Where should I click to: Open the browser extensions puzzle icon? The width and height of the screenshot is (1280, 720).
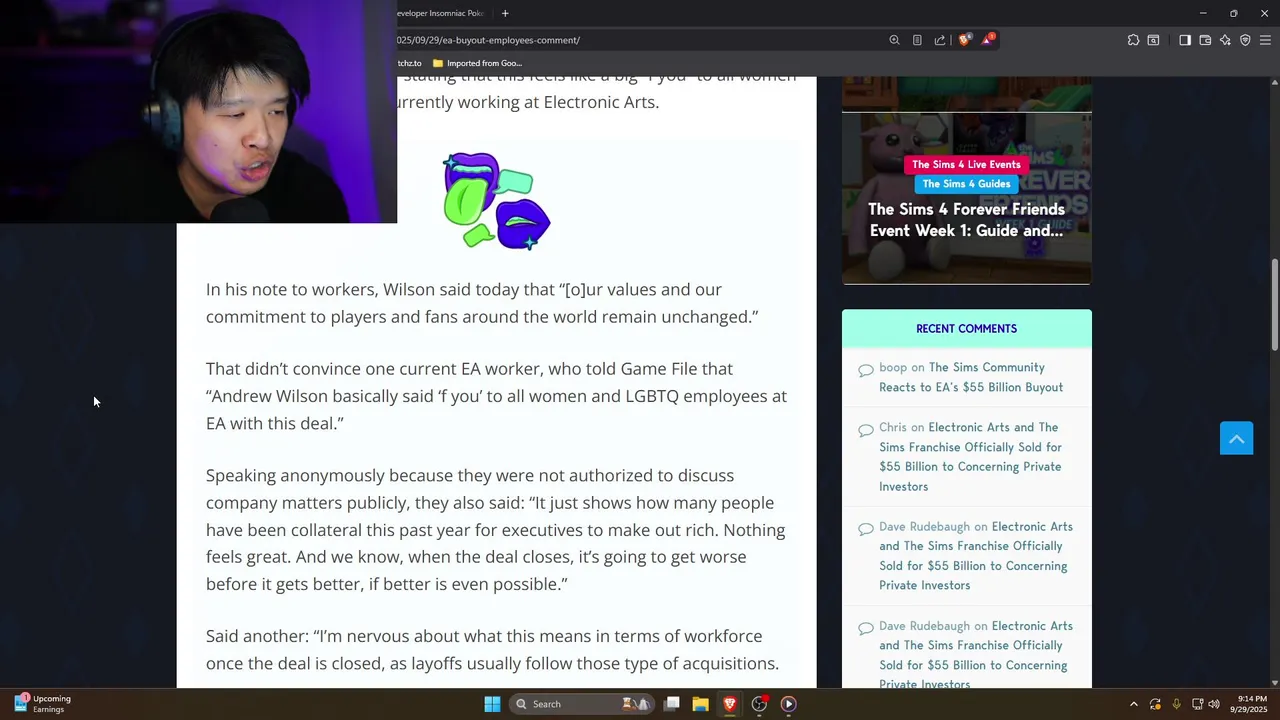pos(1133,40)
